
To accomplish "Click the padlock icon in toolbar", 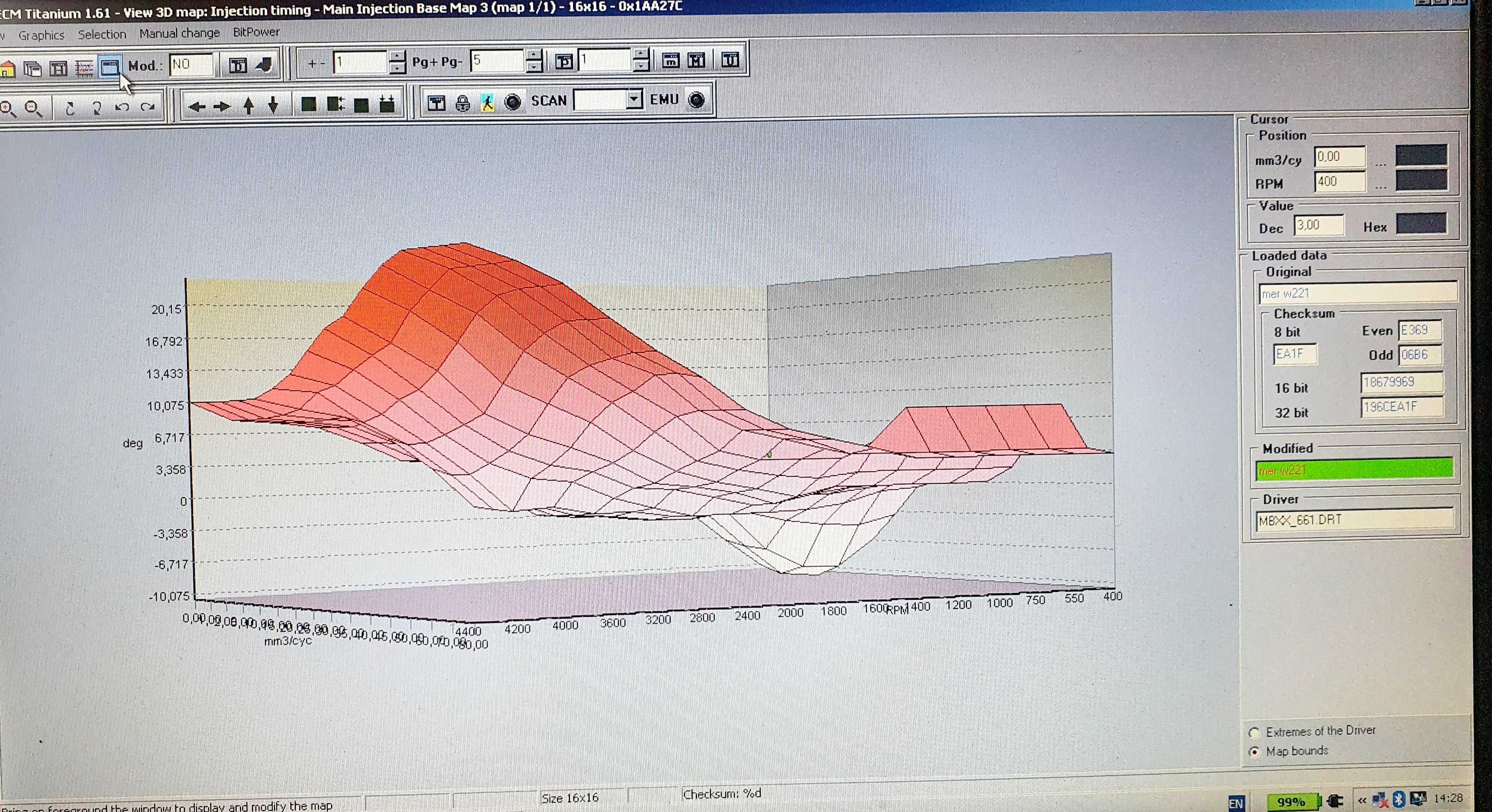I will pyautogui.click(x=462, y=103).
